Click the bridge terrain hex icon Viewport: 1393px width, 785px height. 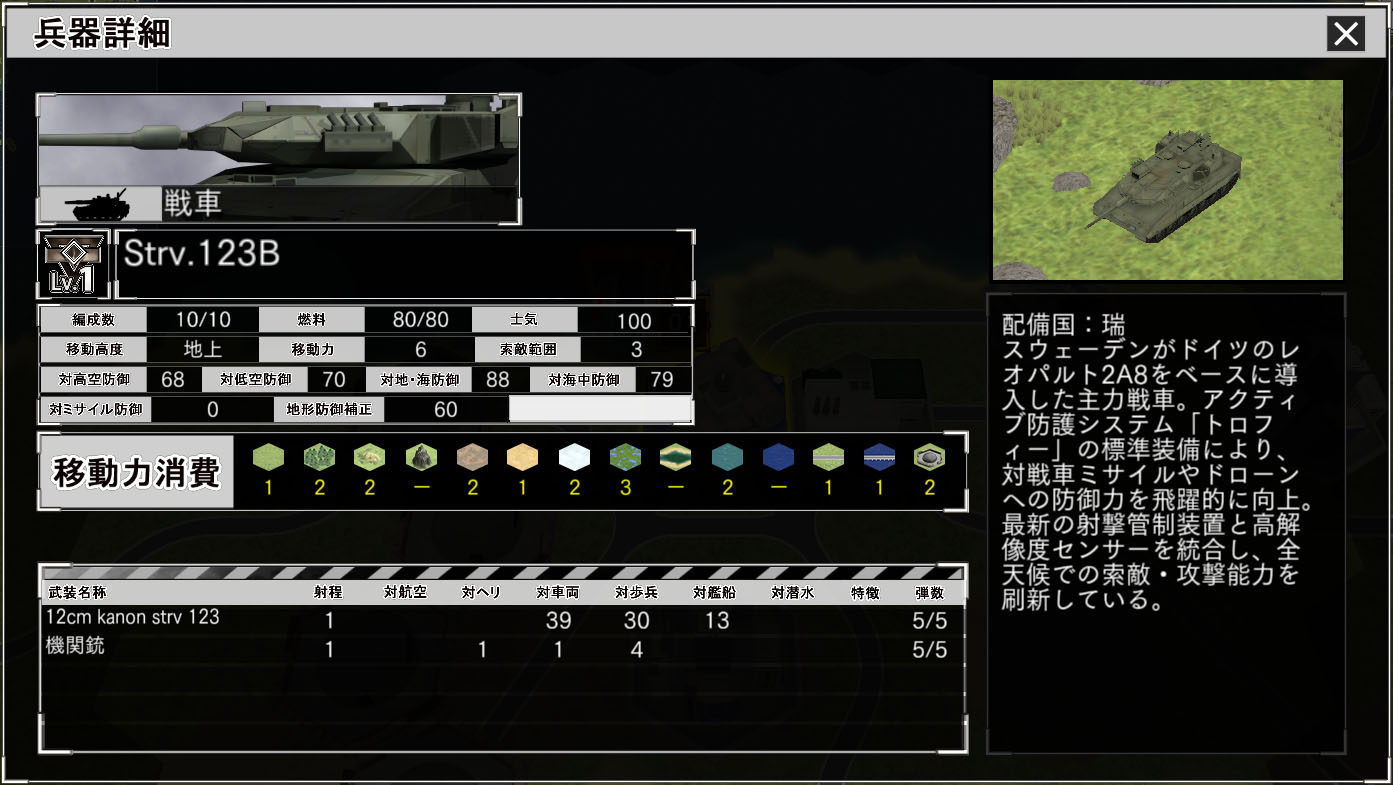880,457
